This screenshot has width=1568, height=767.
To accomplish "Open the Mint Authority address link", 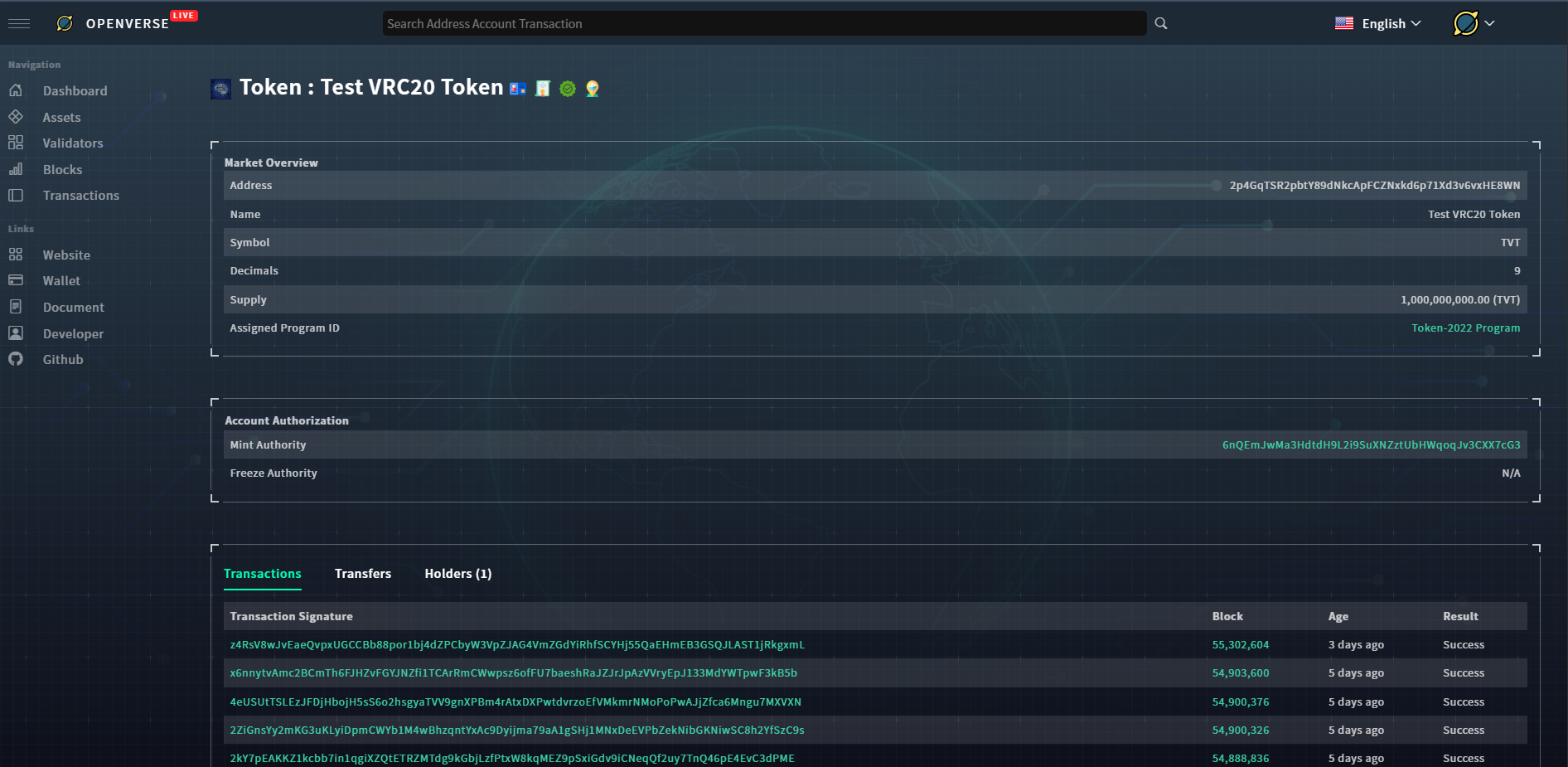I will point(1371,445).
